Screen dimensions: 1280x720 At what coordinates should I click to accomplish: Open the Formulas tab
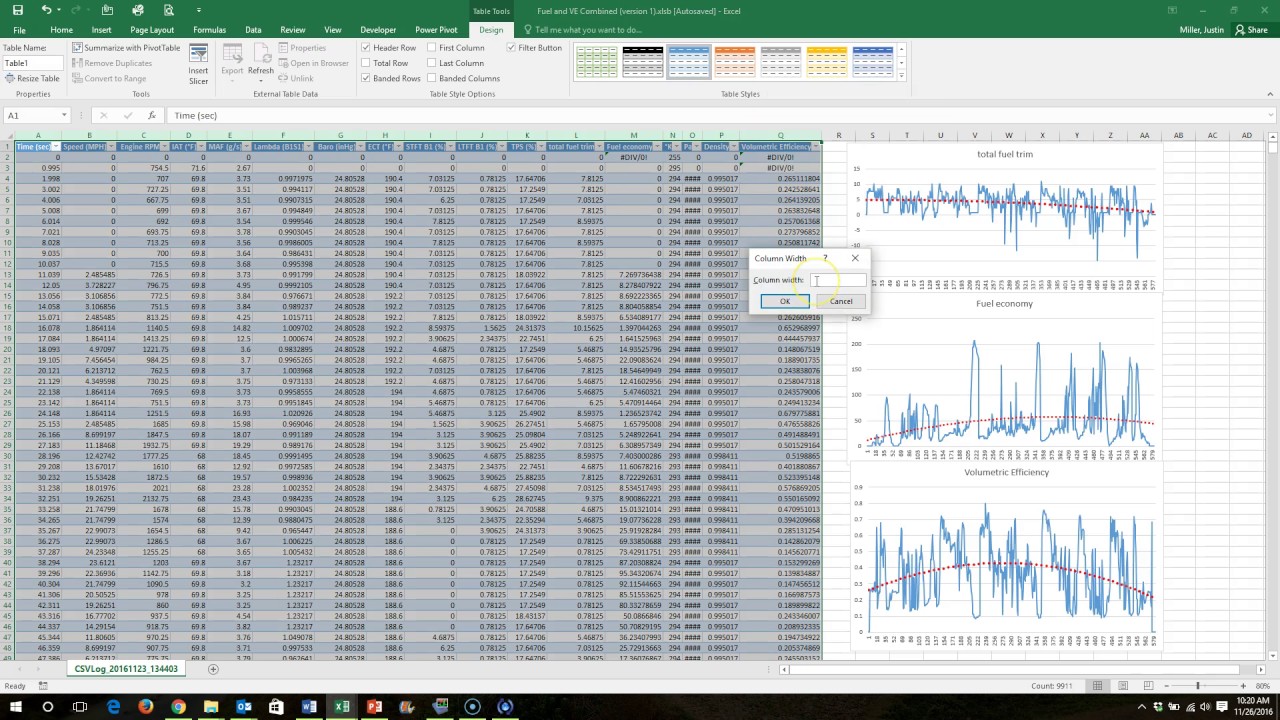click(209, 30)
